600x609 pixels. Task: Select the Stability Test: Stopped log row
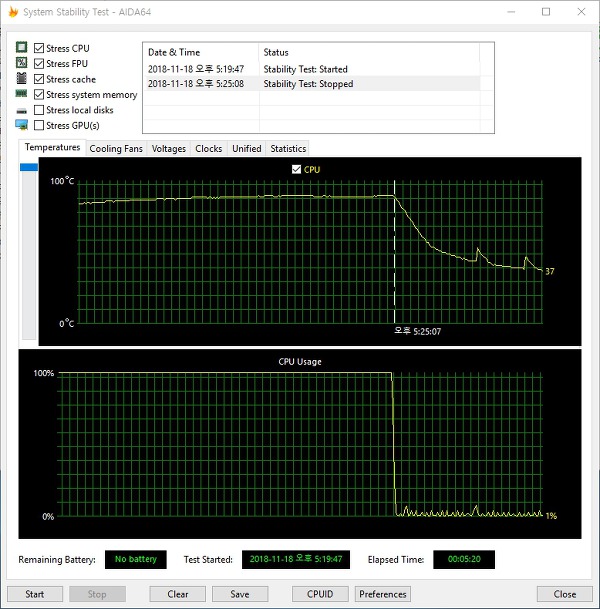311,84
